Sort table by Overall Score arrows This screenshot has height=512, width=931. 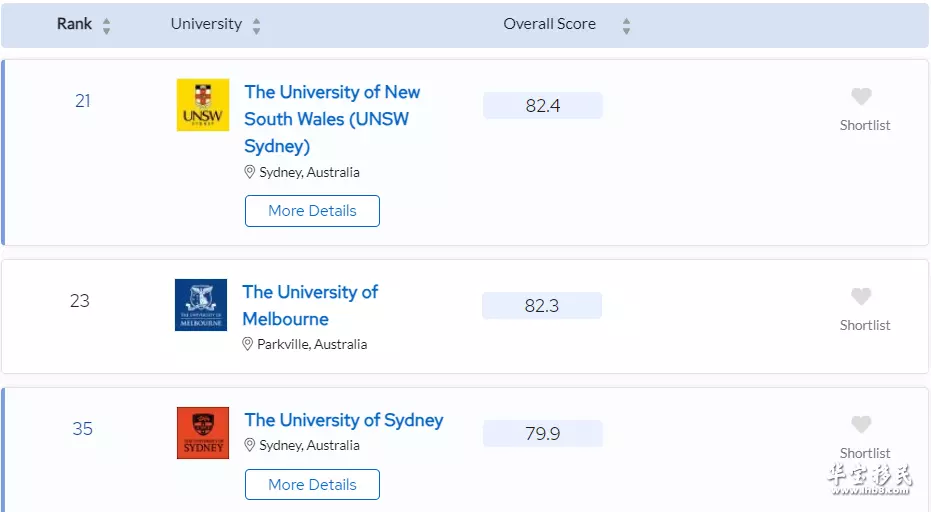626,26
